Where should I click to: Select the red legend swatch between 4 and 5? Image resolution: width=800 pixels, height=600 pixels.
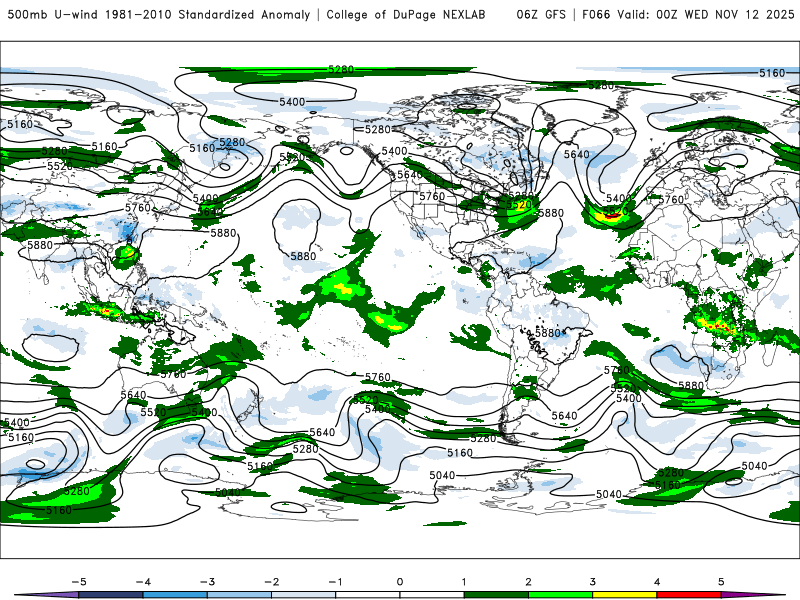pyautogui.click(x=689, y=595)
